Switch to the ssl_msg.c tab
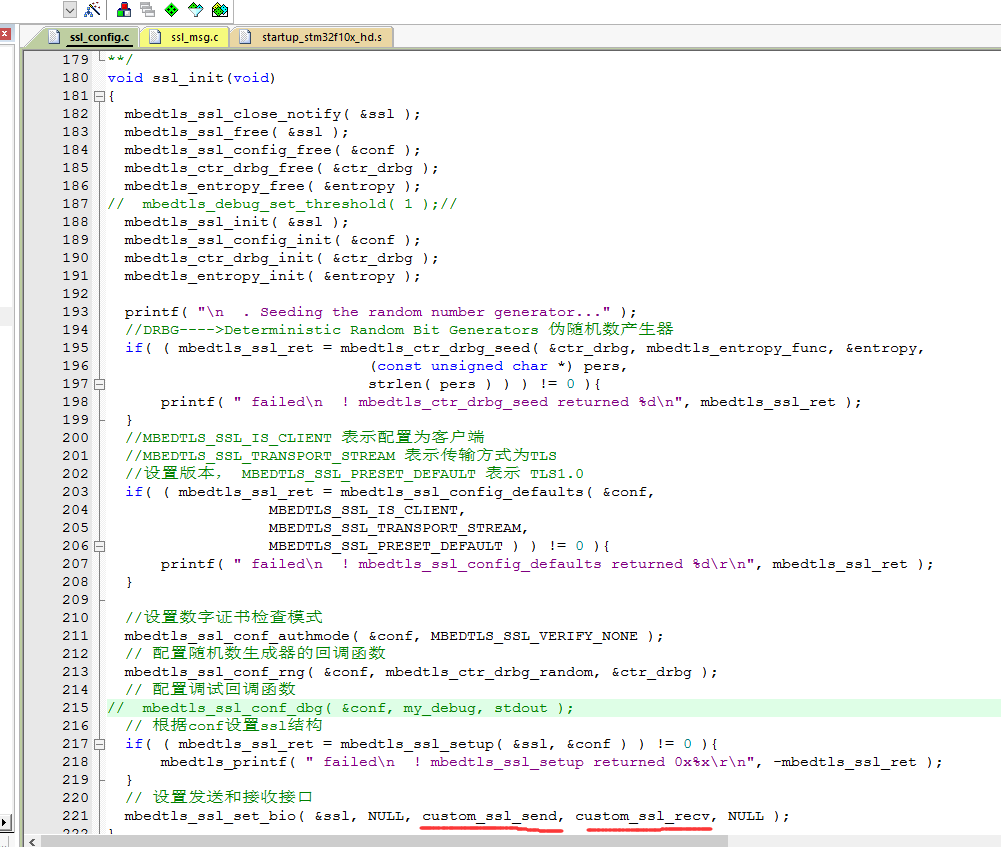 [x=186, y=37]
